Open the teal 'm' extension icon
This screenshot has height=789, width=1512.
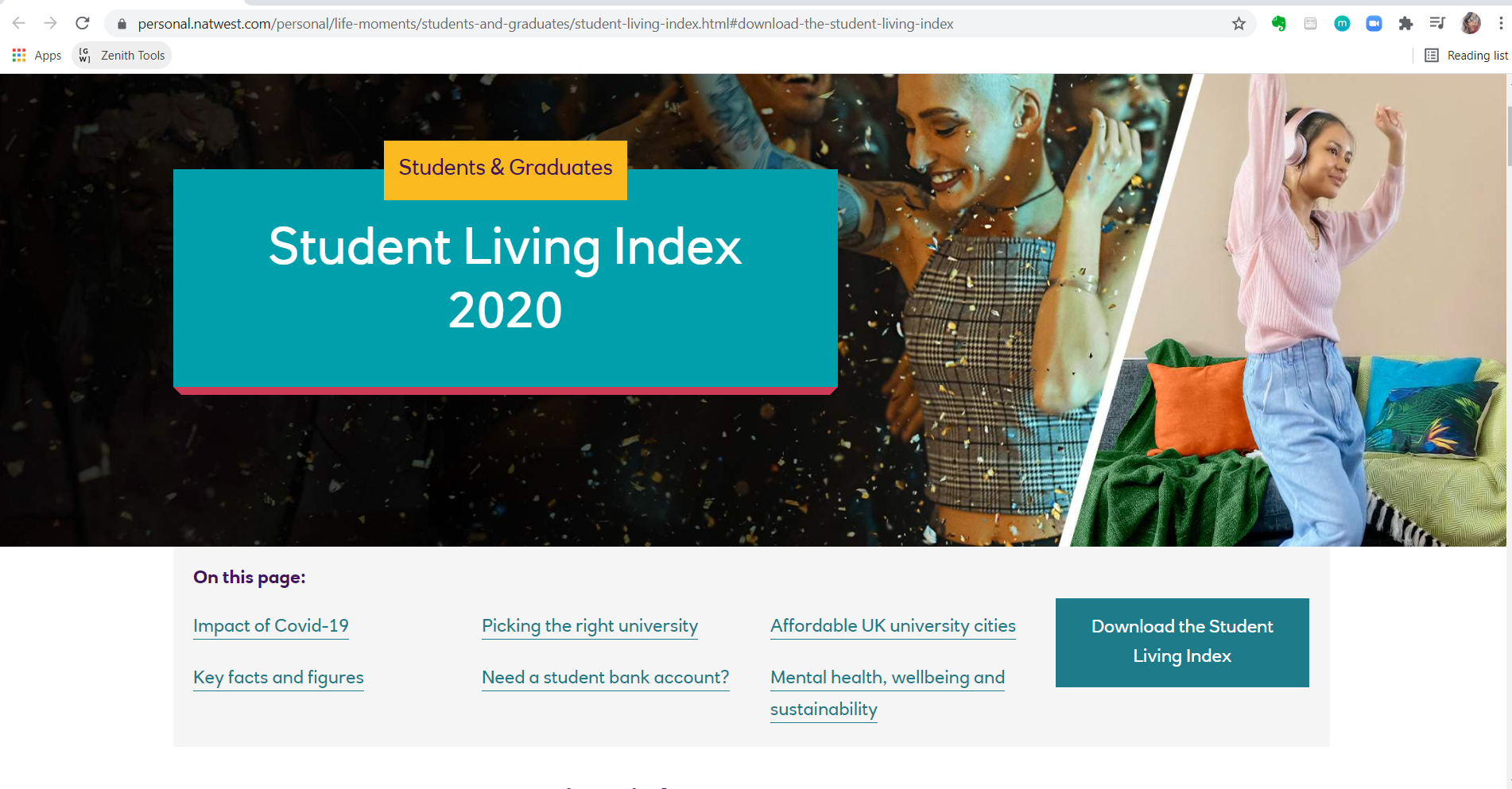tap(1342, 24)
